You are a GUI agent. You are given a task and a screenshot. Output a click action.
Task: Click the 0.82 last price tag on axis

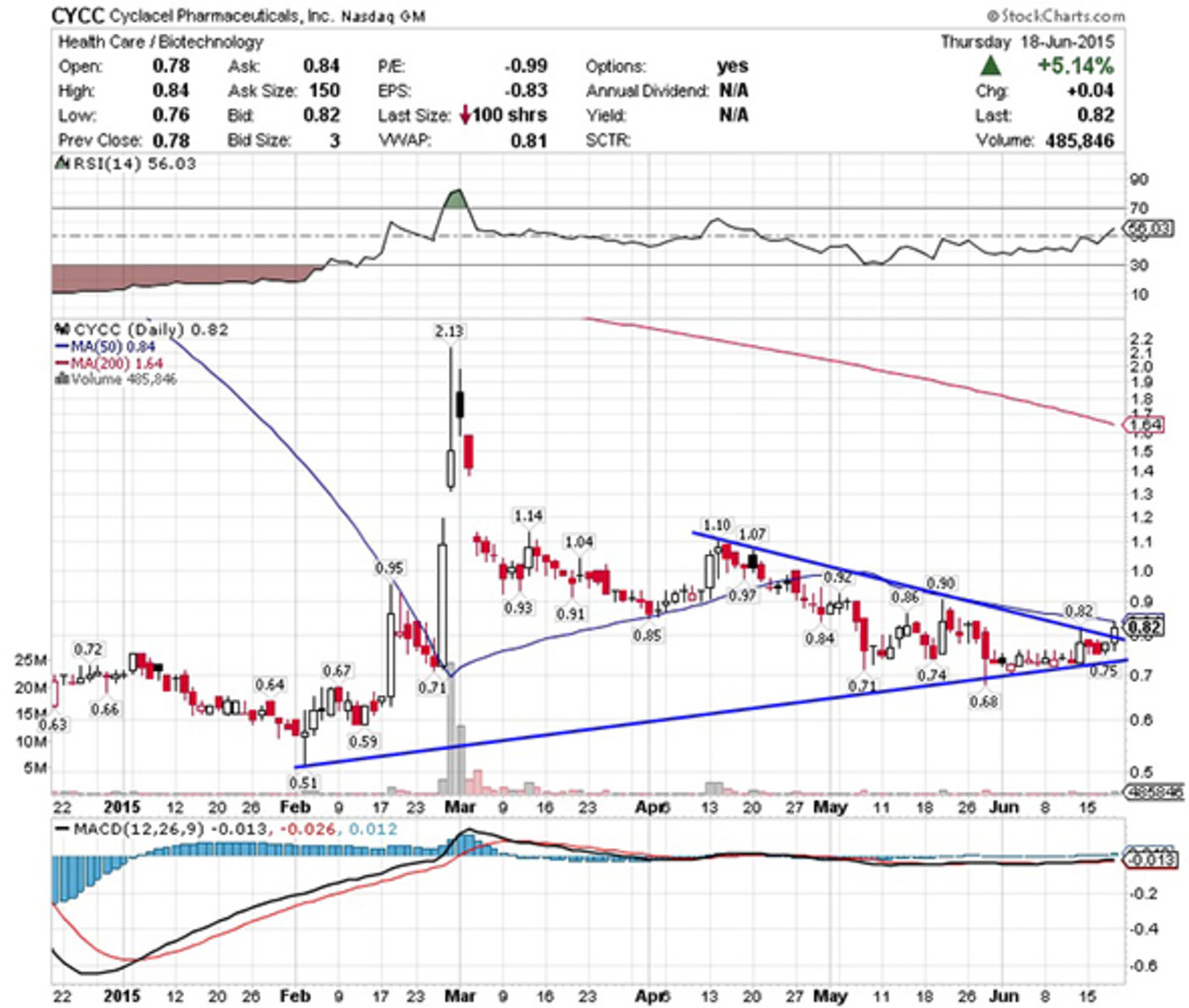[1145, 626]
